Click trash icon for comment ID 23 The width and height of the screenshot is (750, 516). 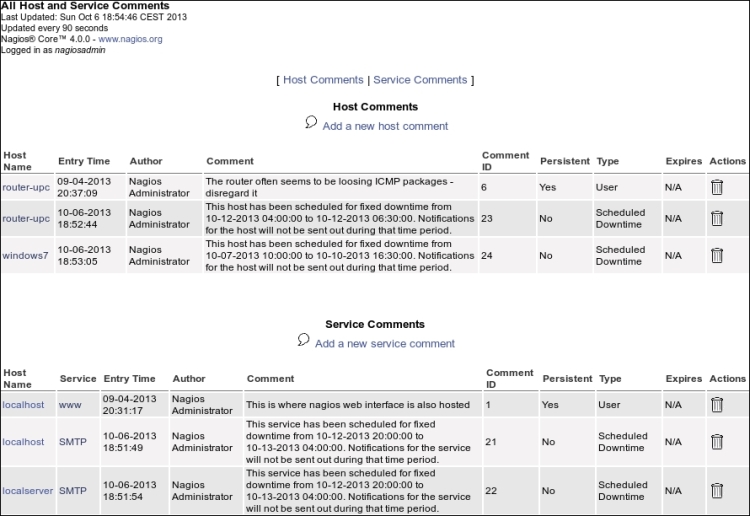pyautogui.click(x=717, y=219)
